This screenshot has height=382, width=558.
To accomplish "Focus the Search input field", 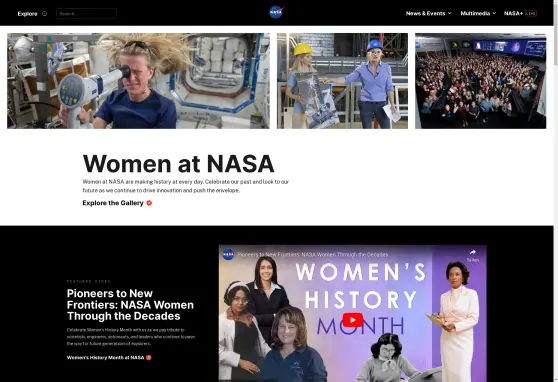I will tap(86, 14).
